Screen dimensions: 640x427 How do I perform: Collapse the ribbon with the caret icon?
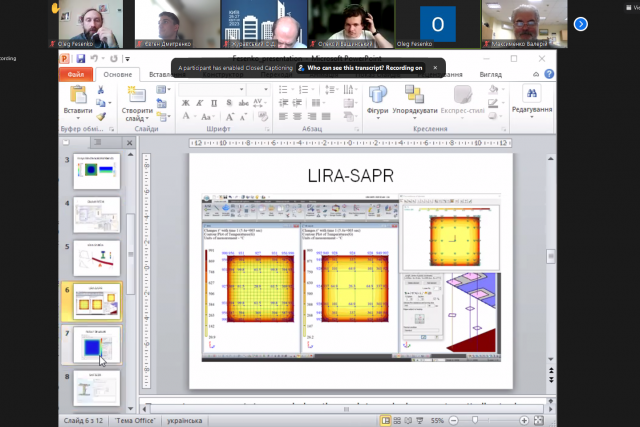(x=536, y=74)
